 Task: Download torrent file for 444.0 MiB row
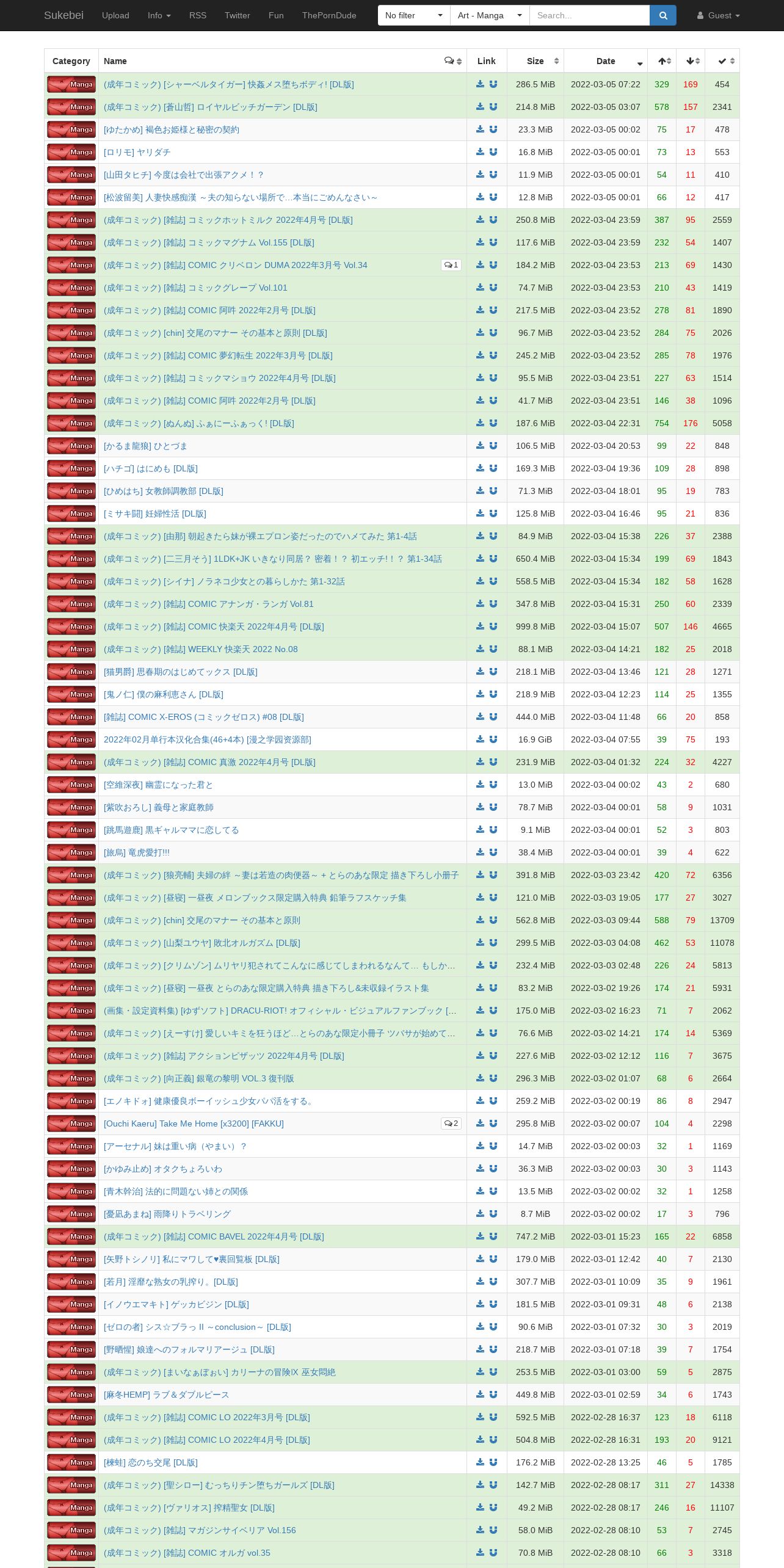(480, 717)
